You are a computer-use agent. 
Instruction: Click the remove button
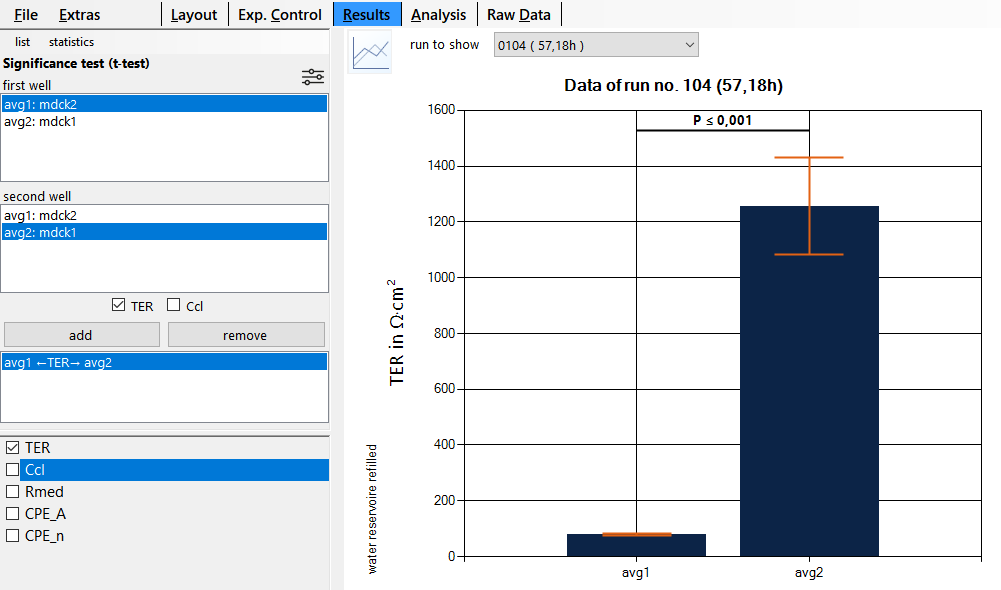coord(246,334)
